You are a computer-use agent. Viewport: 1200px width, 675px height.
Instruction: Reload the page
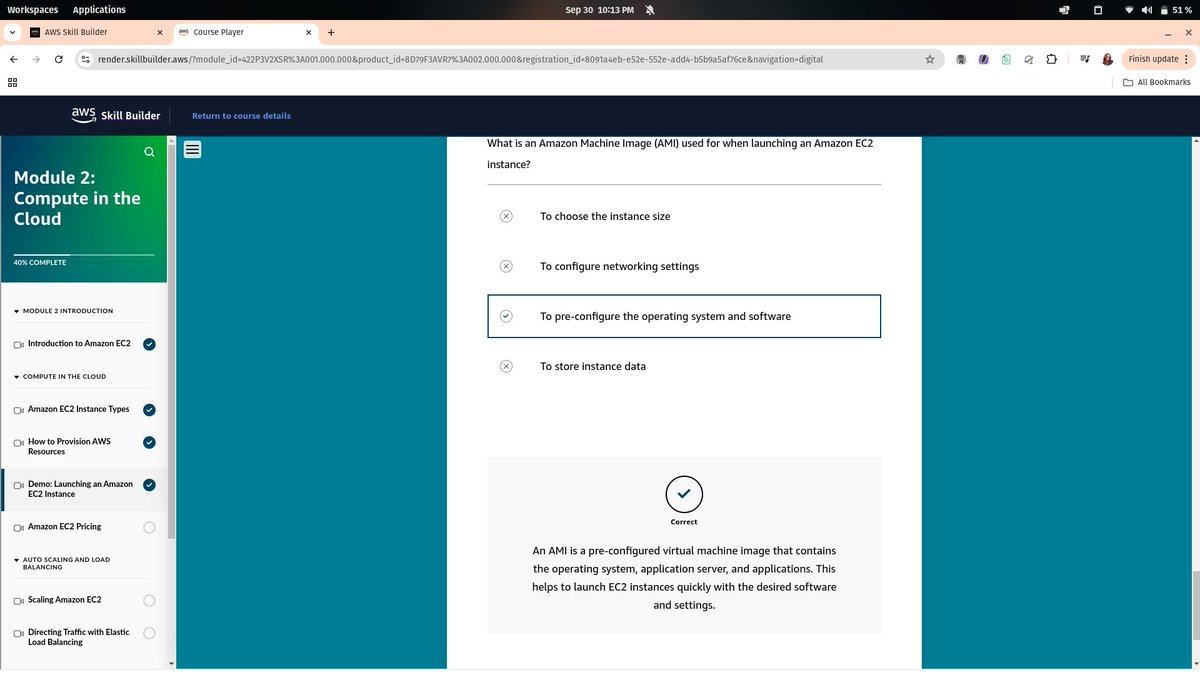click(59, 59)
